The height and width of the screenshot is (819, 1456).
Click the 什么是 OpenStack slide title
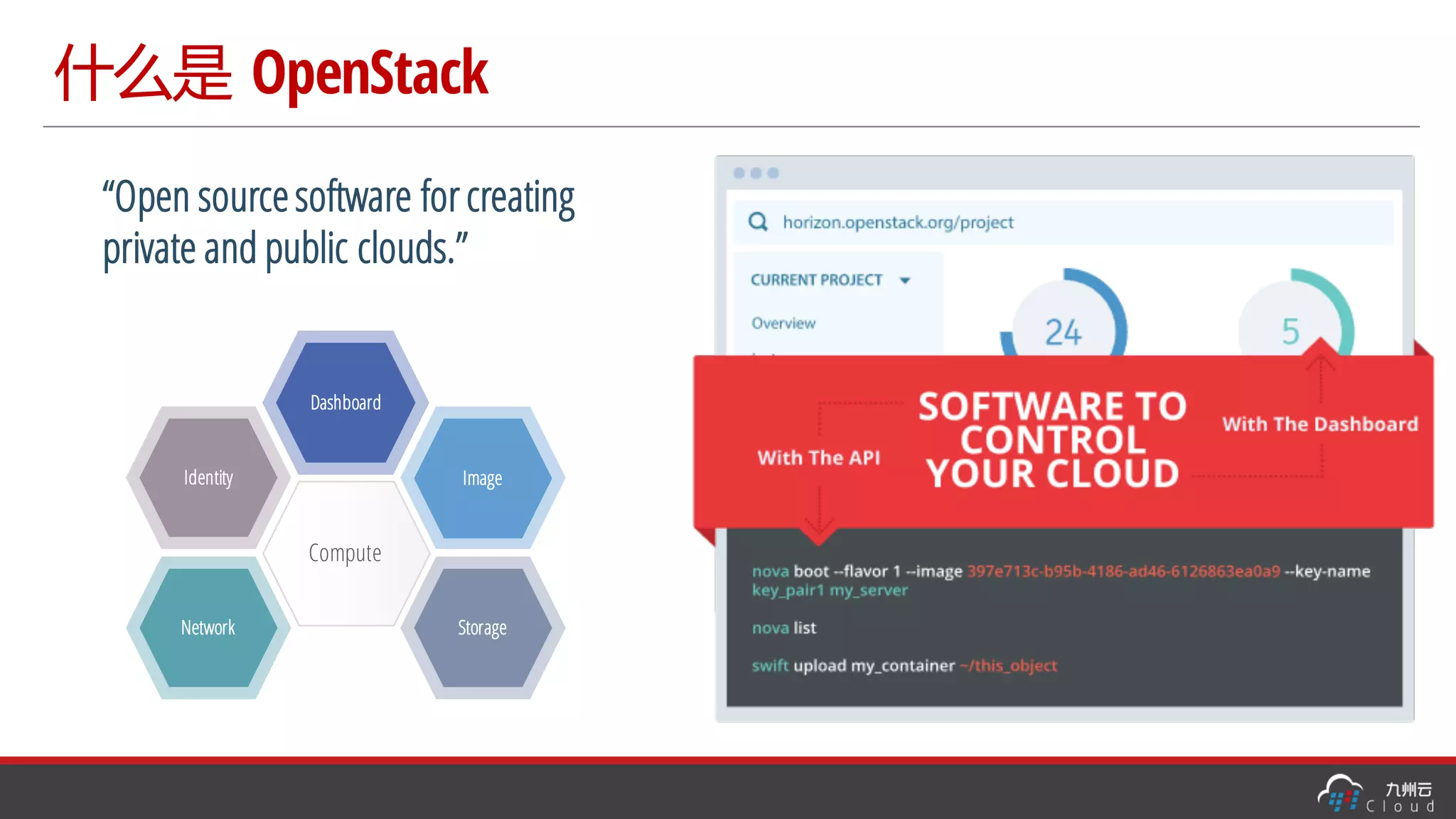pos(272,73)
